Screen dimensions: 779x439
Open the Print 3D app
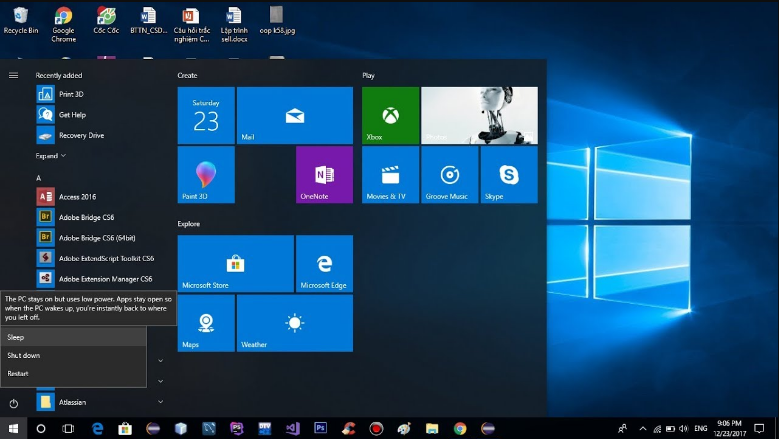click(x=99, y=94)
